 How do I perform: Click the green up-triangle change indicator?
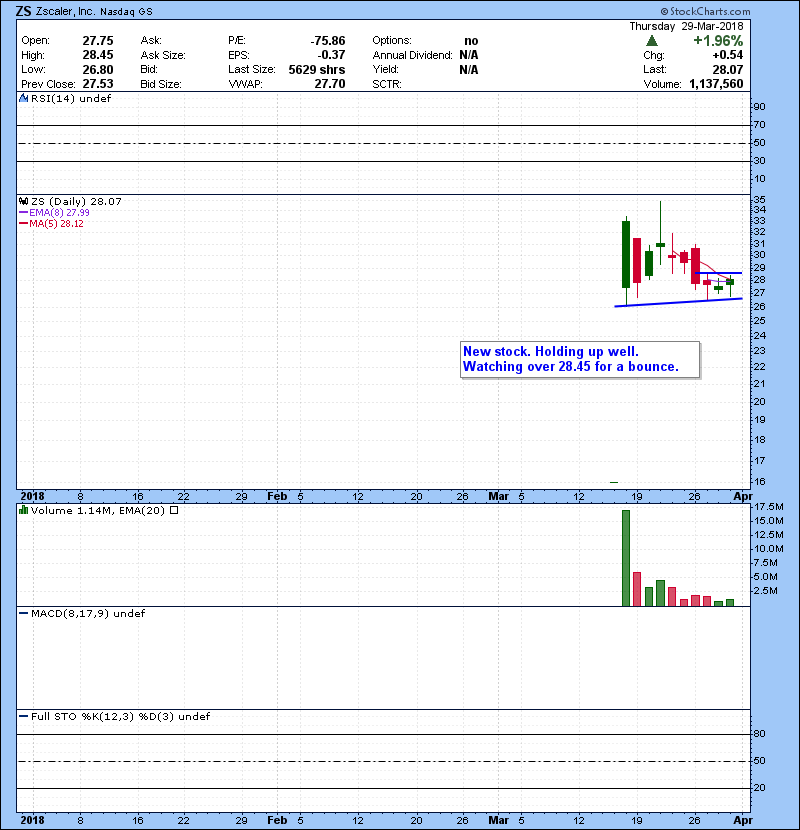652,40
